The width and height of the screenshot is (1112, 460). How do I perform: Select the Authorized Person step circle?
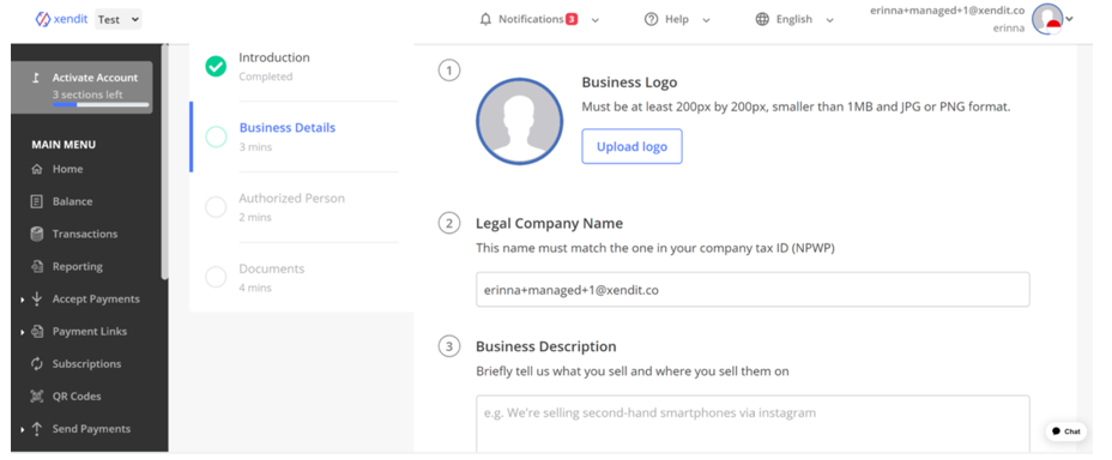coord(216,207)
